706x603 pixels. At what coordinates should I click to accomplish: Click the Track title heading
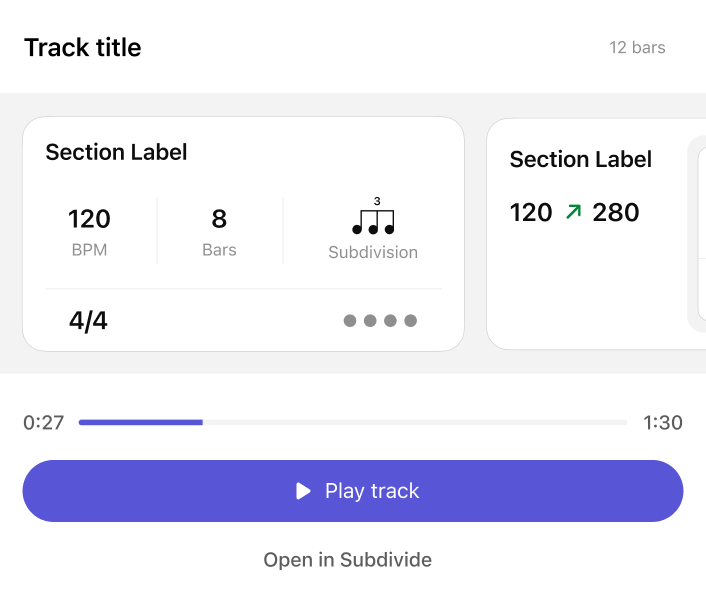82,48
